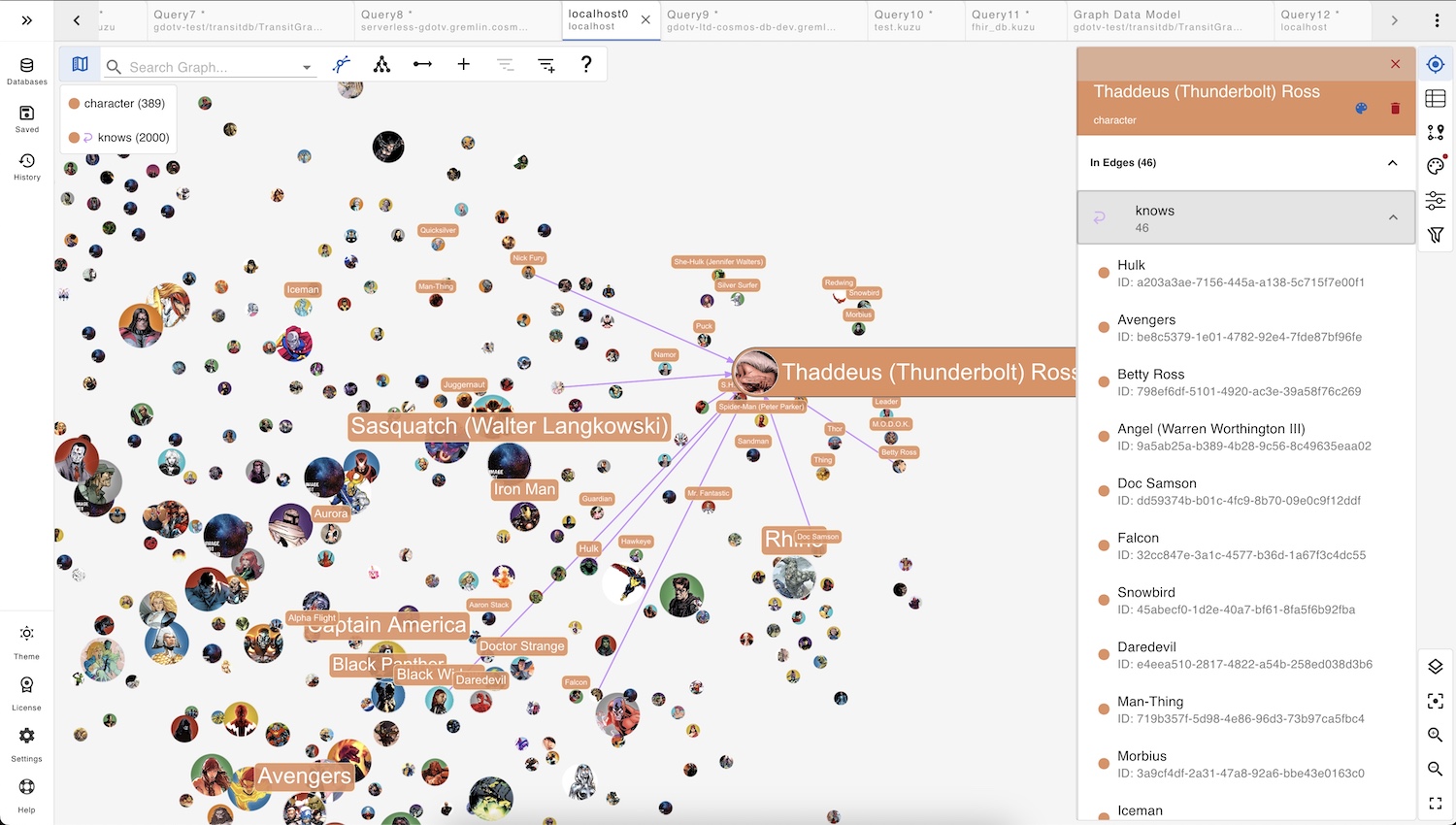This screenshot has width=1456, height=825.
Task: Collapse the knows 46 edge group
Action: [x=1393, y=217]
